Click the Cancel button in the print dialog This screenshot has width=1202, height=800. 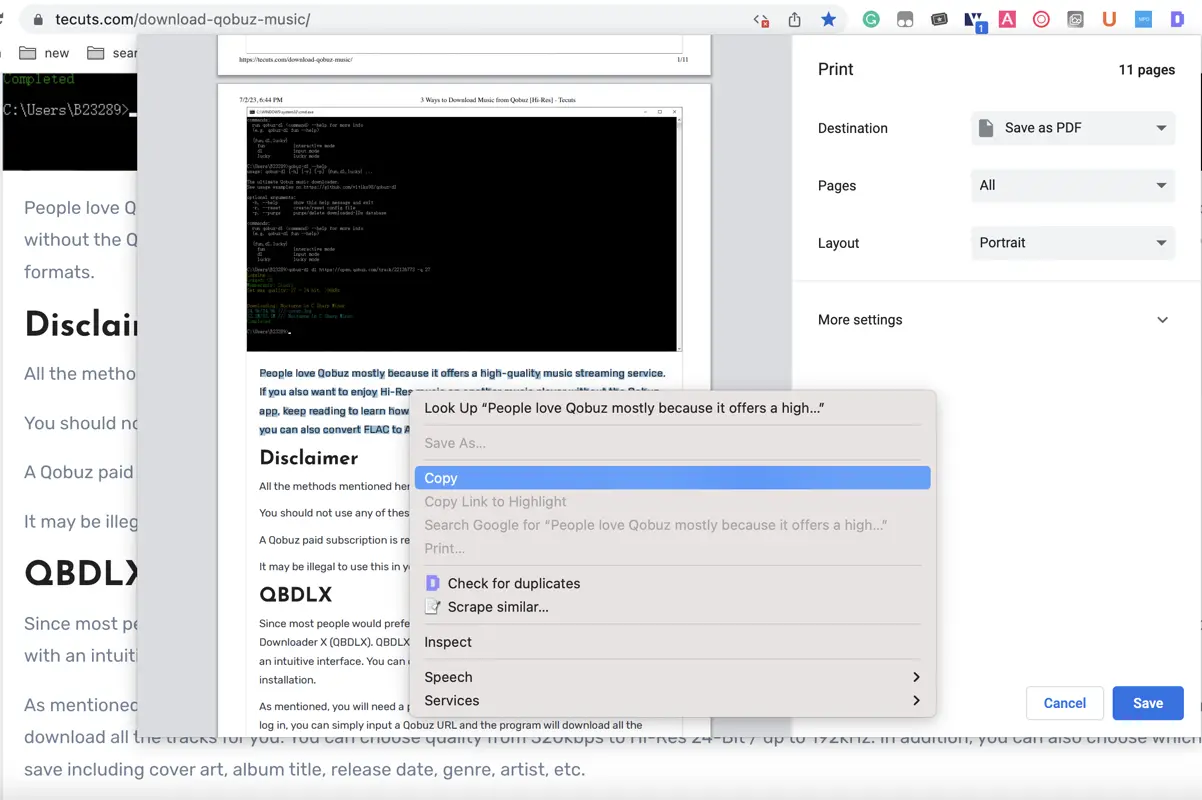pos(1064,703)
